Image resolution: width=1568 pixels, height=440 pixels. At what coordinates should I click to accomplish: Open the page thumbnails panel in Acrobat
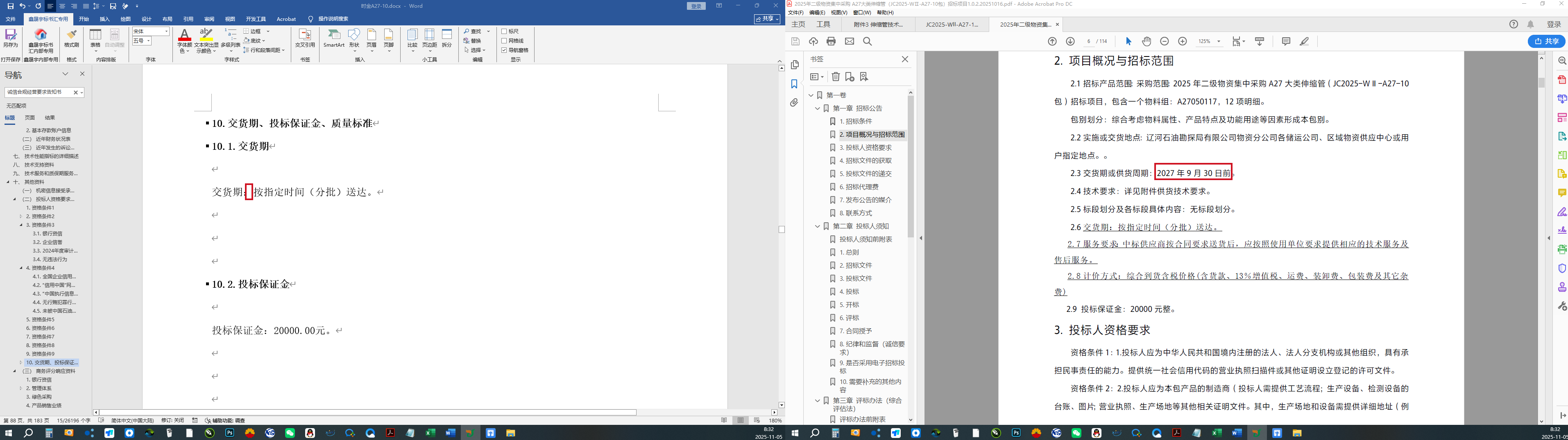[x=794, y=65]
